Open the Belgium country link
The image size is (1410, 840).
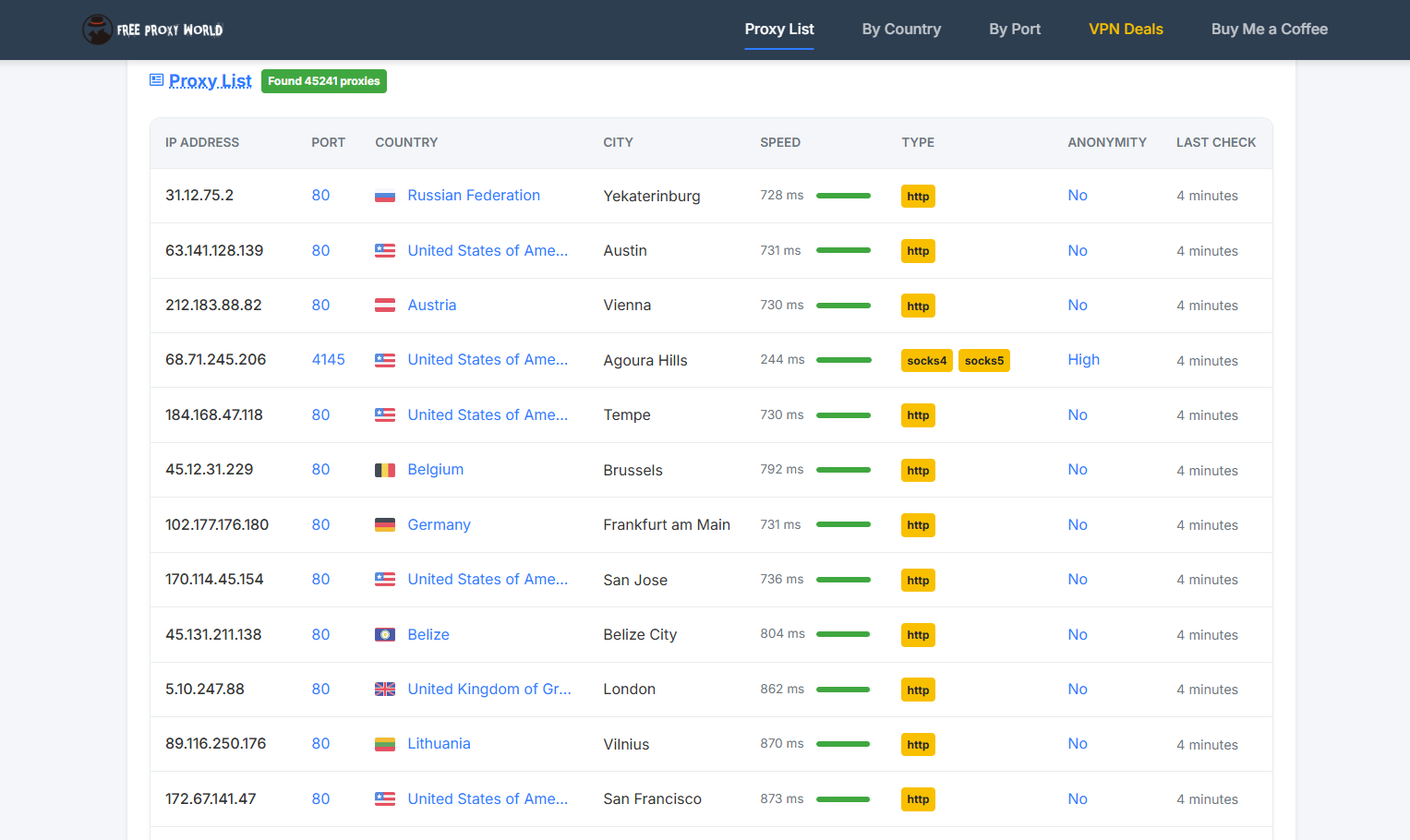click(x=436, y=469)
